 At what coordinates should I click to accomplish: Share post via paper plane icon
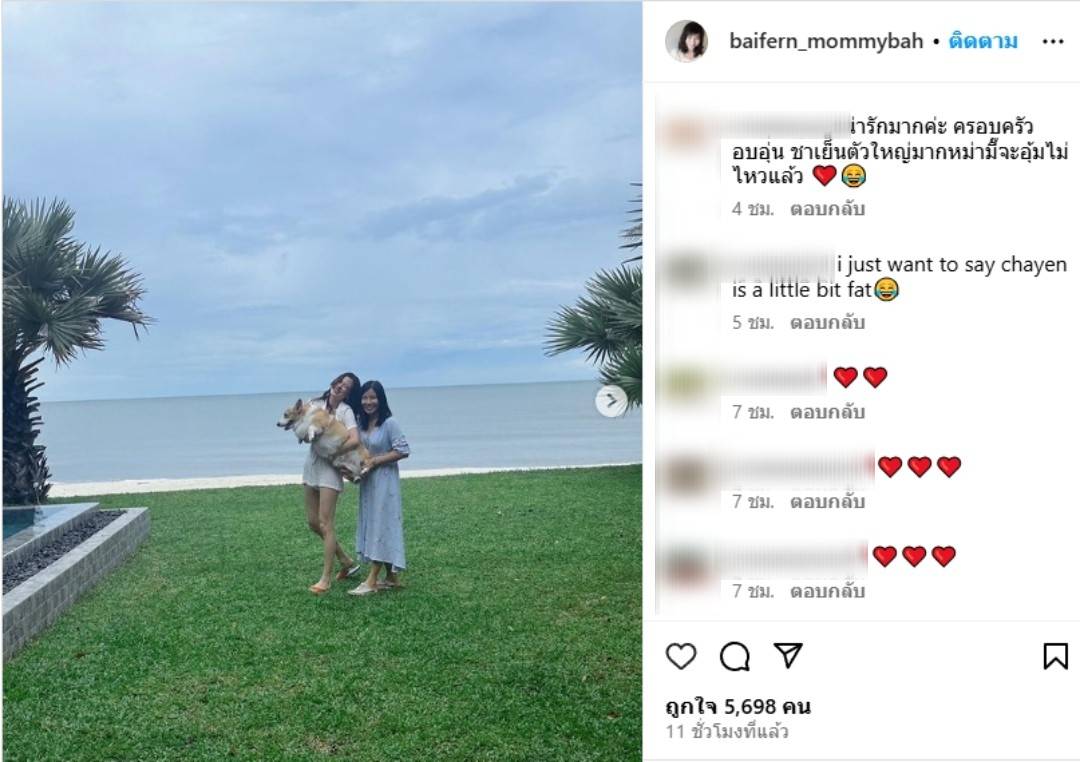coord(788,655)
